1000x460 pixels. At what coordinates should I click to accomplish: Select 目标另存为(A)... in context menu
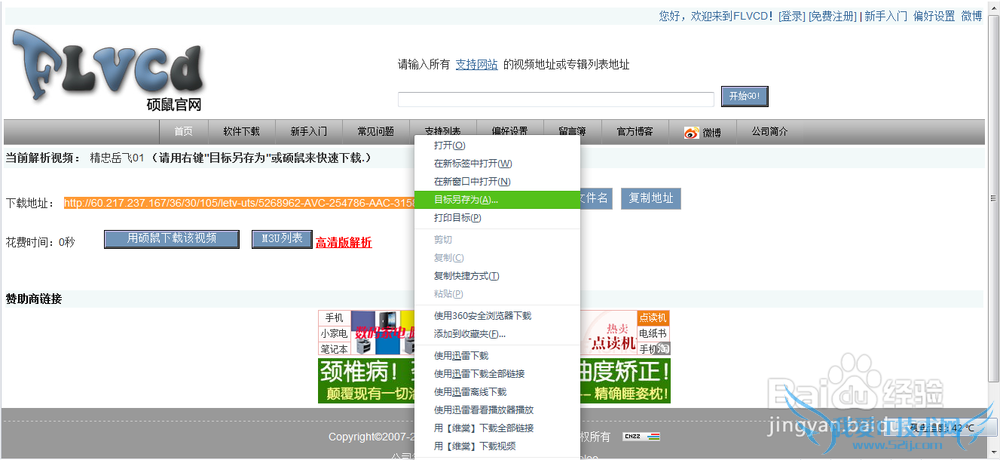point(497,199)
